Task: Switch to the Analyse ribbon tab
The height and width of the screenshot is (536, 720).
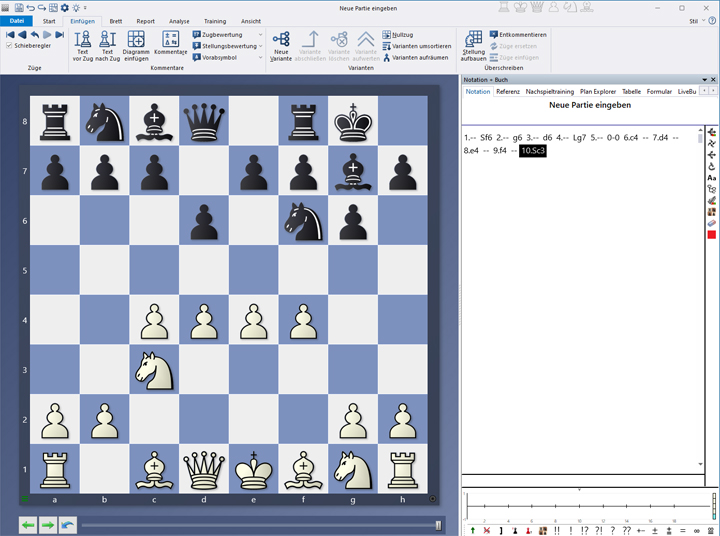Action: pos(179,20)
